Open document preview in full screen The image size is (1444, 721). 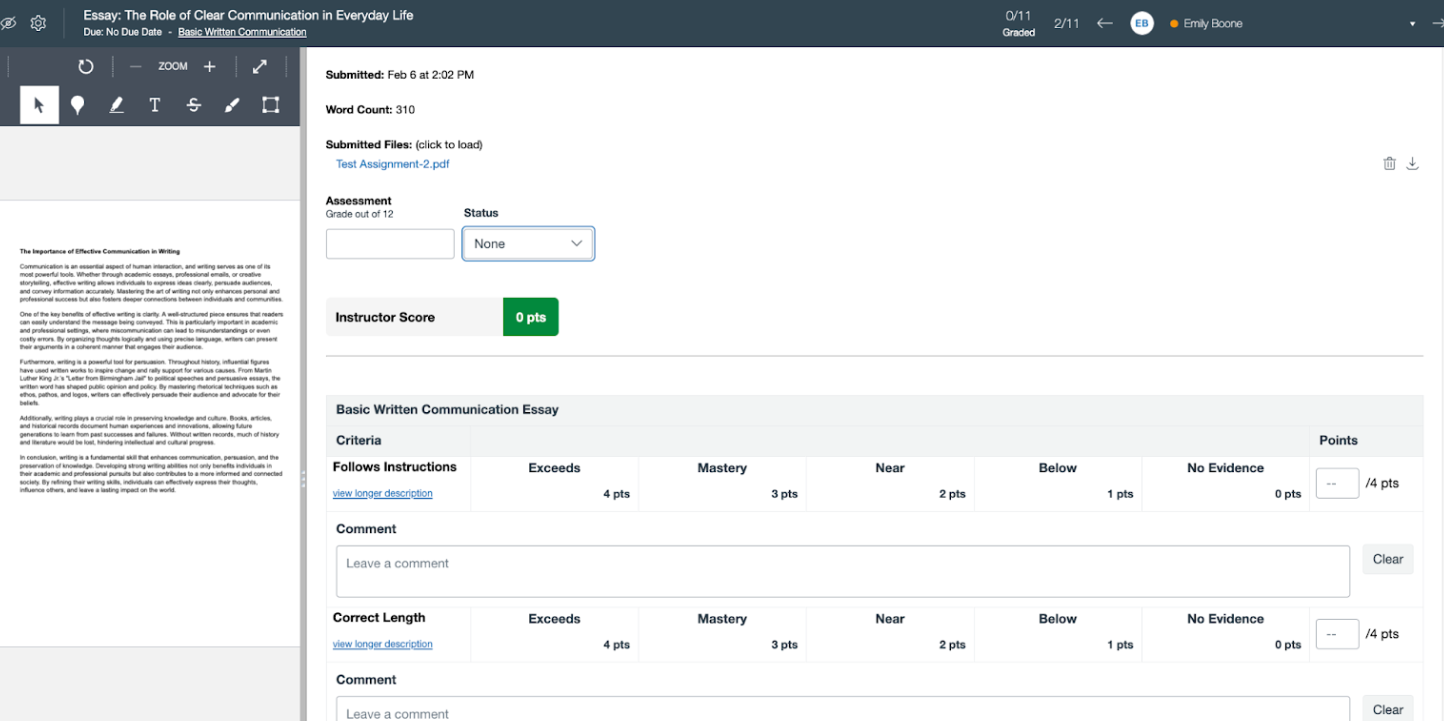260,67
